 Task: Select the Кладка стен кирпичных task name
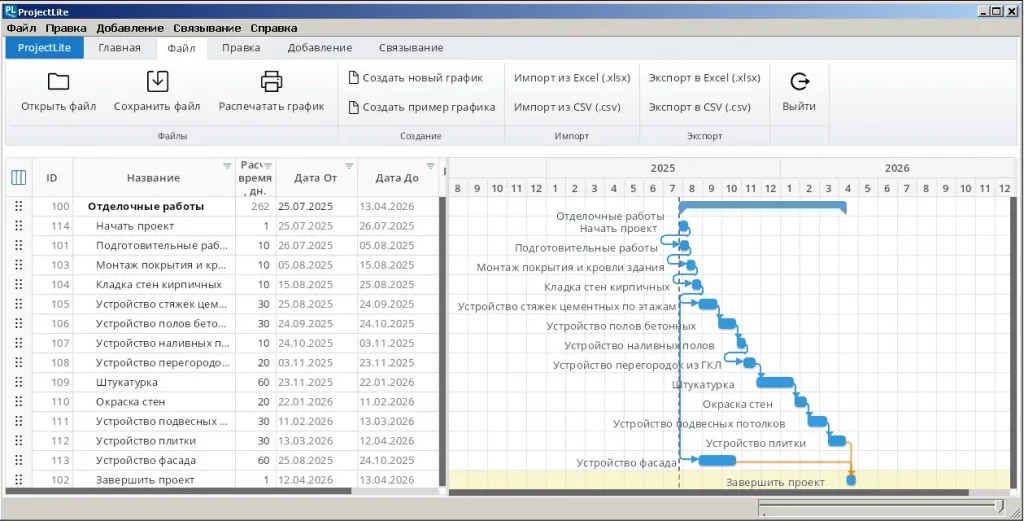[x=159, y=285]
